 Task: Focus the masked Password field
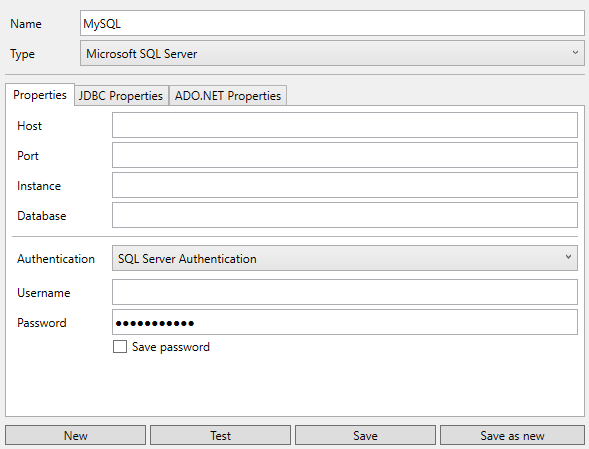[x=344, y=322]
